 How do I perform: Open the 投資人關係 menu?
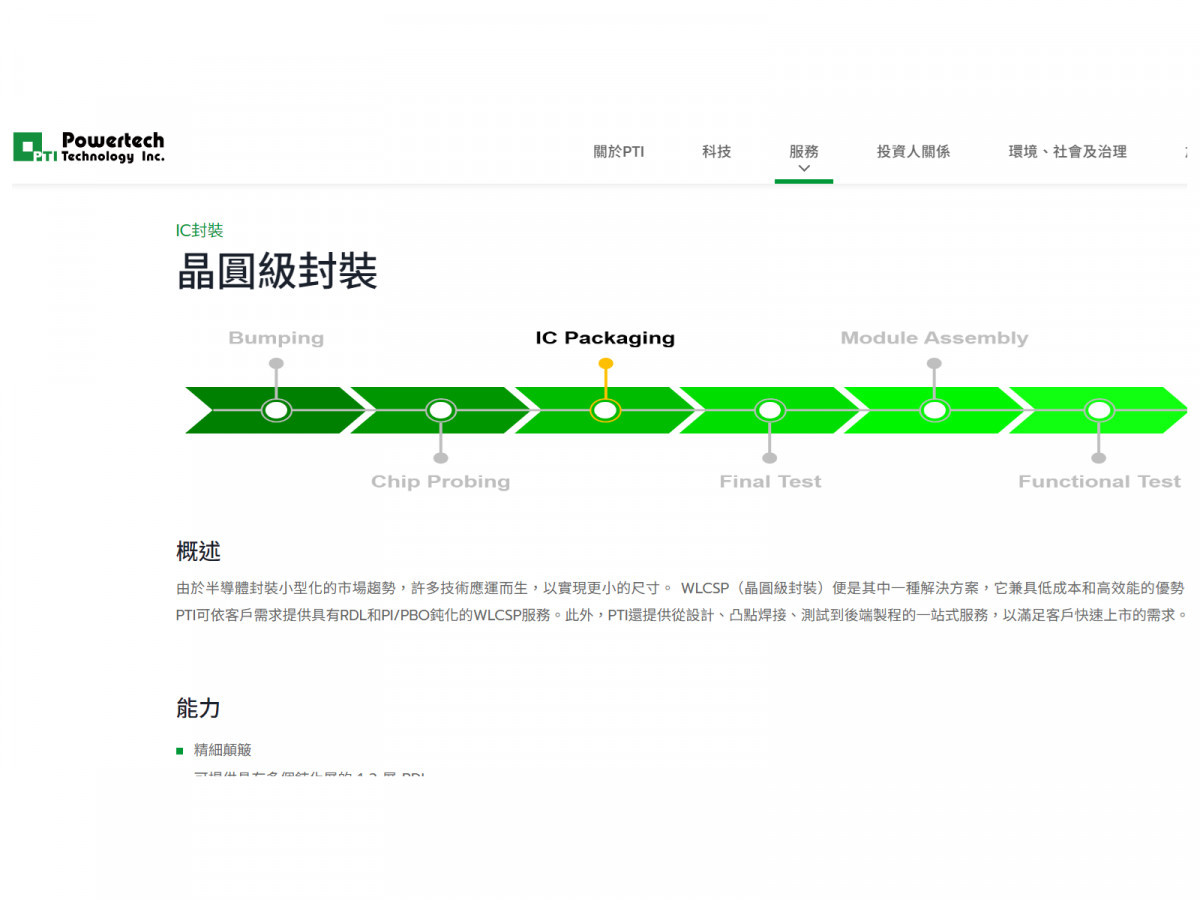click(913, 152)
